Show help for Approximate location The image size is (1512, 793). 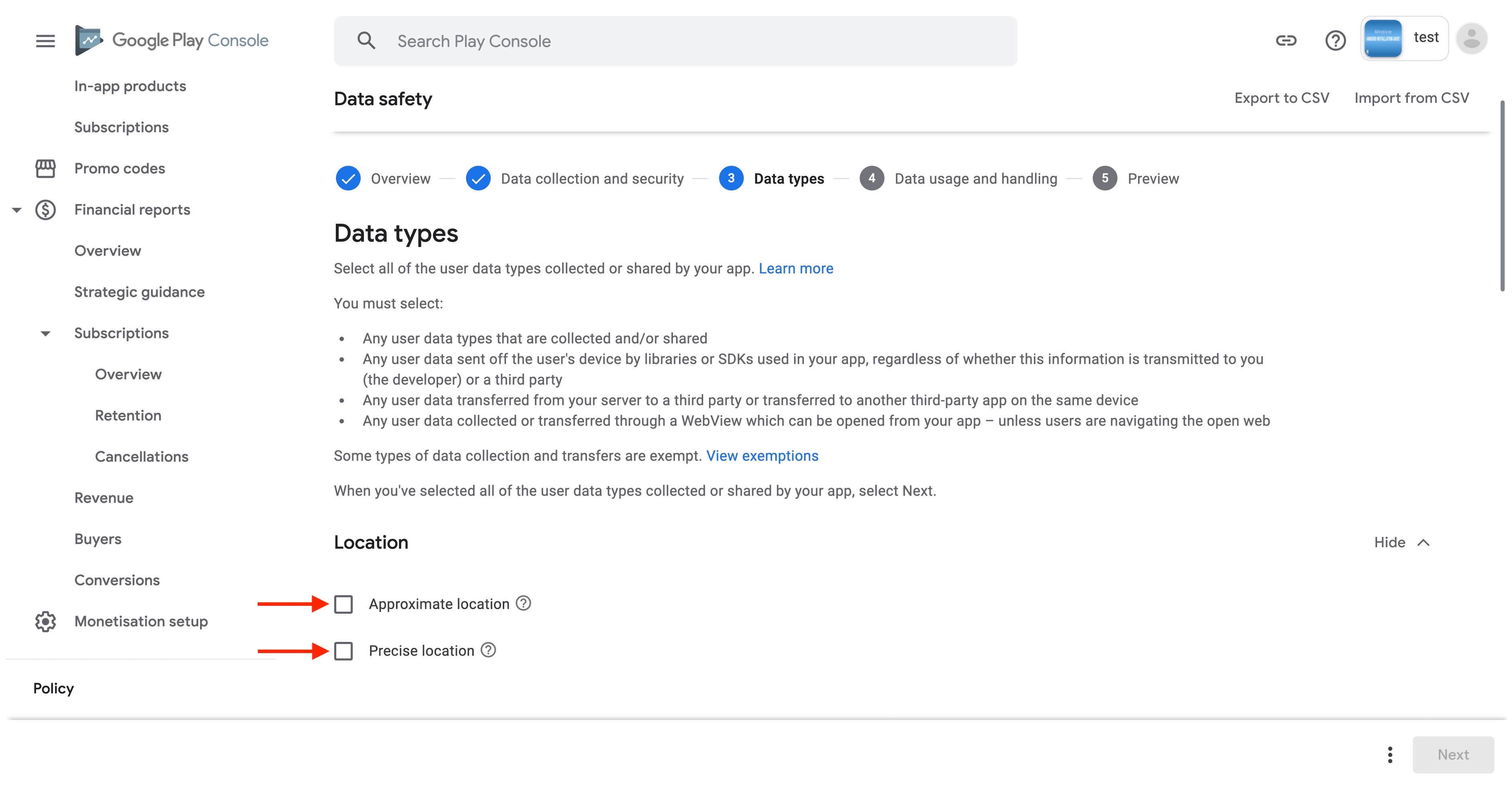point(523,603)
